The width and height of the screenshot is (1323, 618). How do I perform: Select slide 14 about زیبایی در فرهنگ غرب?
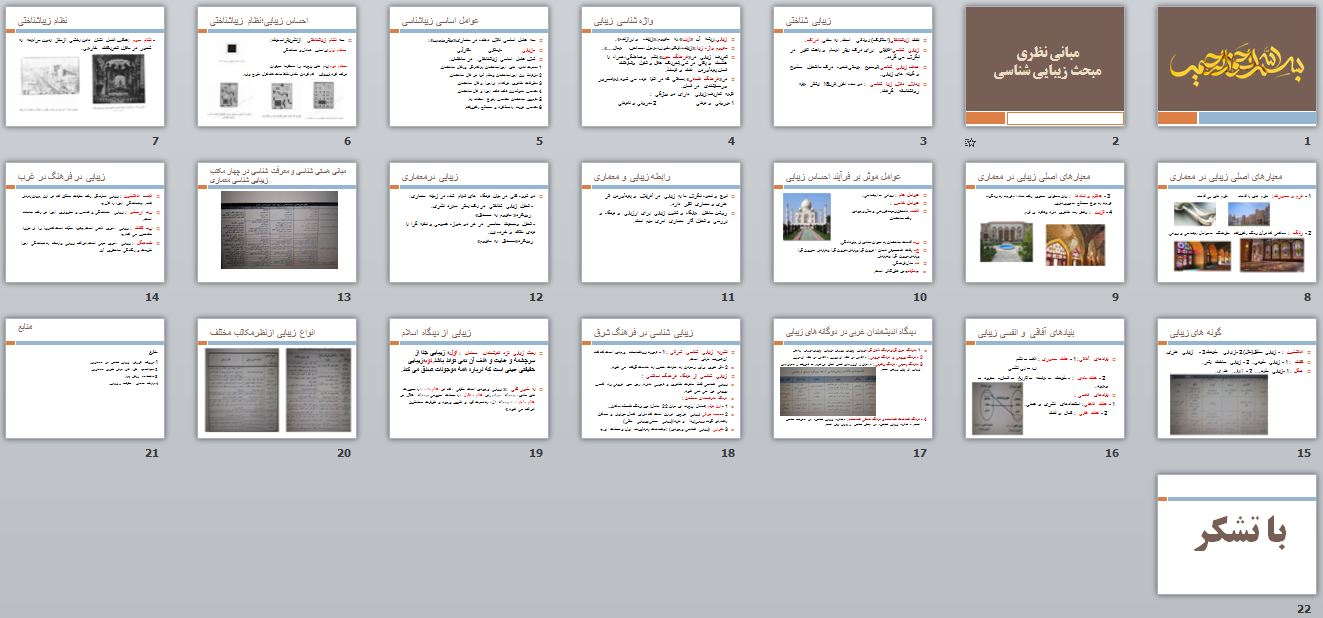(85, 222)
